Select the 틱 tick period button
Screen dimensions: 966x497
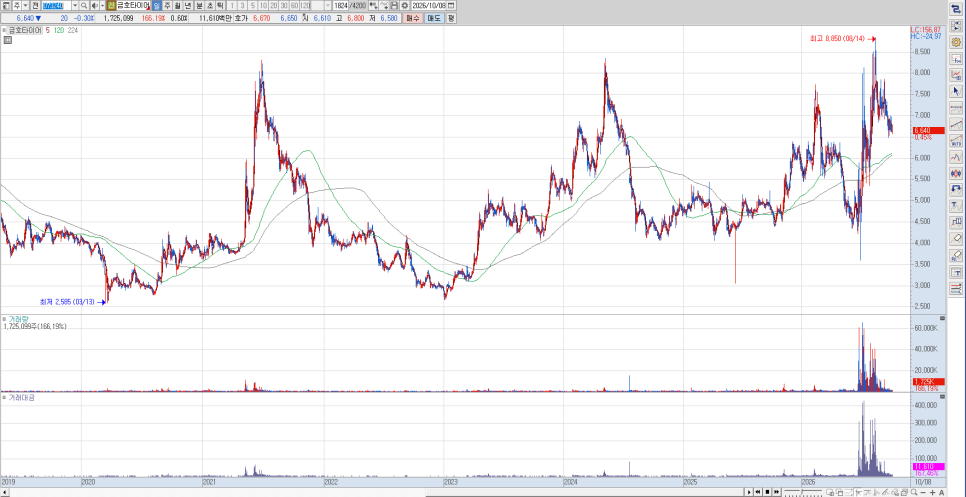click(x=219, y=5)
